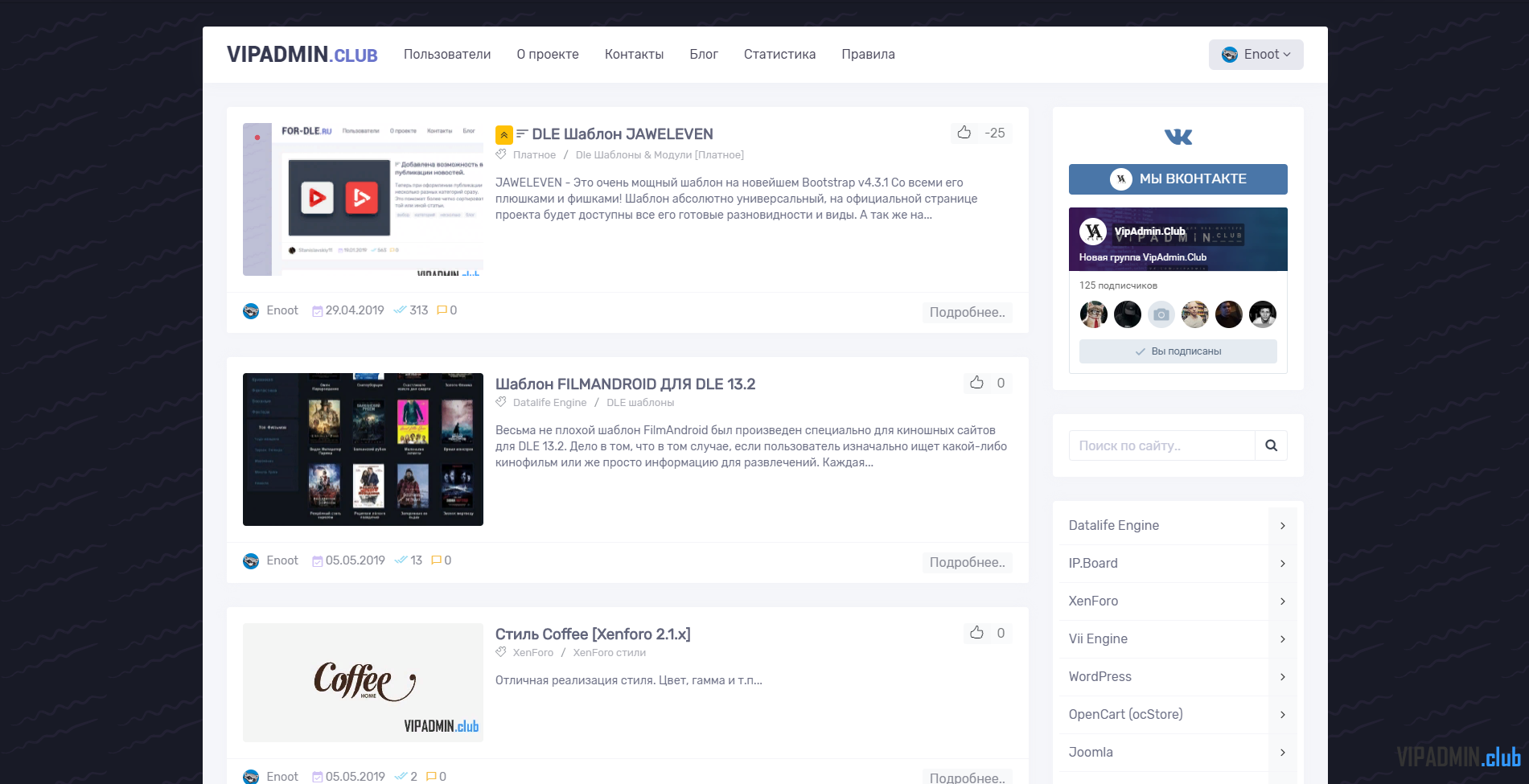The width and height of the screenshot is (1529, 784).
Task: Click the VipAdmin.Club group avatar in VK widget
Action: coord(1093,232)
